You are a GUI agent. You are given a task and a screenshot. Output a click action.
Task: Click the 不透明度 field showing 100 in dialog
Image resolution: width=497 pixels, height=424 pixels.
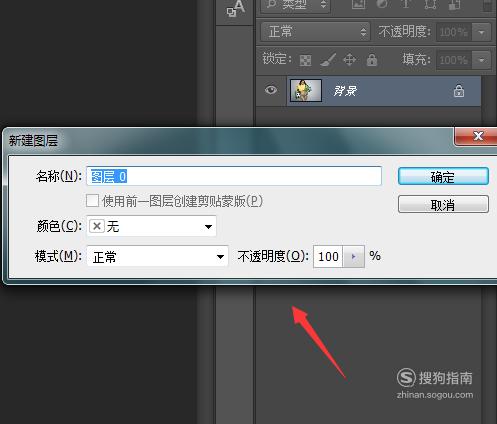coord(328,256)
